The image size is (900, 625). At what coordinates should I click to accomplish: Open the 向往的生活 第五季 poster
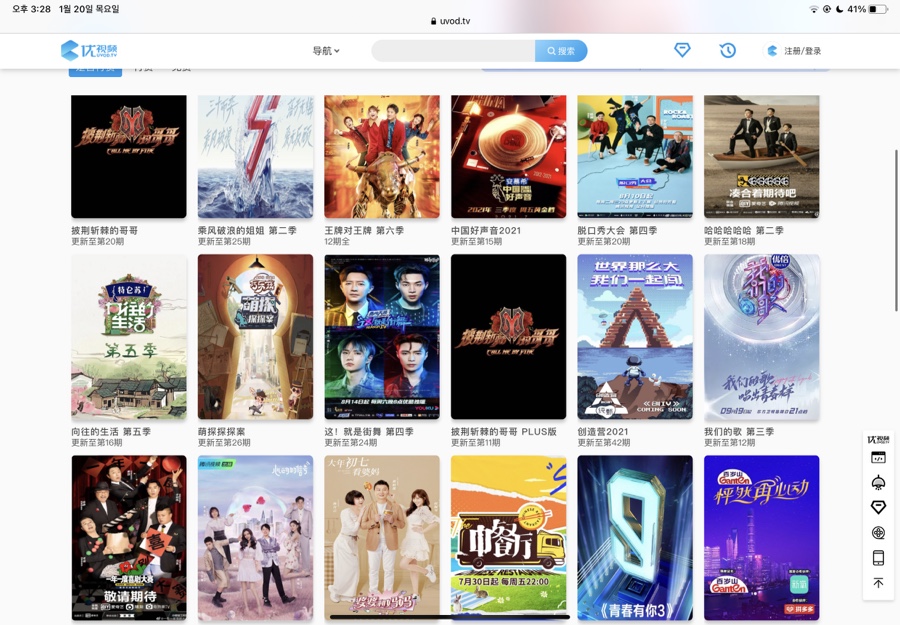pos(129,337)
